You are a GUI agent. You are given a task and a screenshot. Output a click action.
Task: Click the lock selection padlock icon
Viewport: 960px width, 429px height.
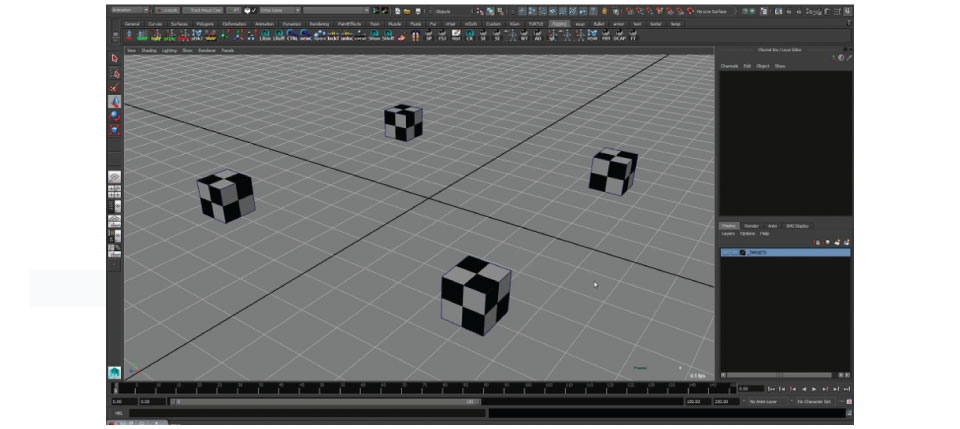click(x=604, y=11)
